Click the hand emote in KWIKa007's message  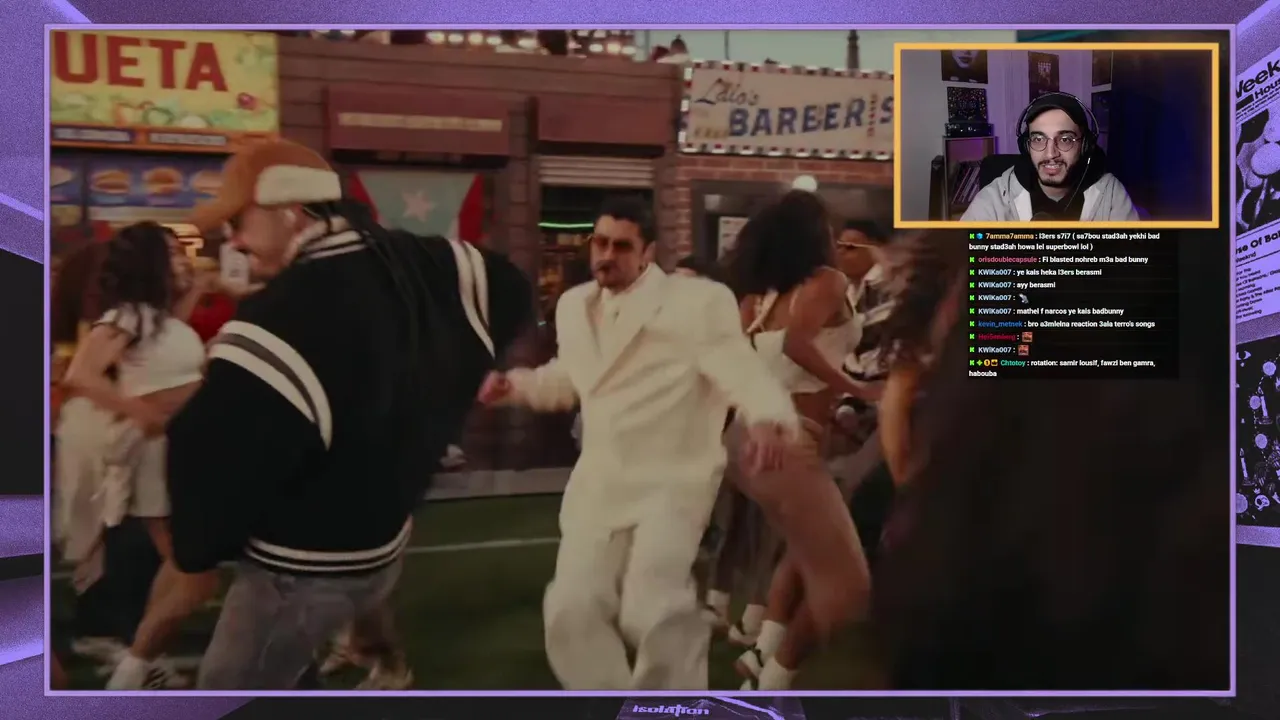click(x=1024, y=298)
